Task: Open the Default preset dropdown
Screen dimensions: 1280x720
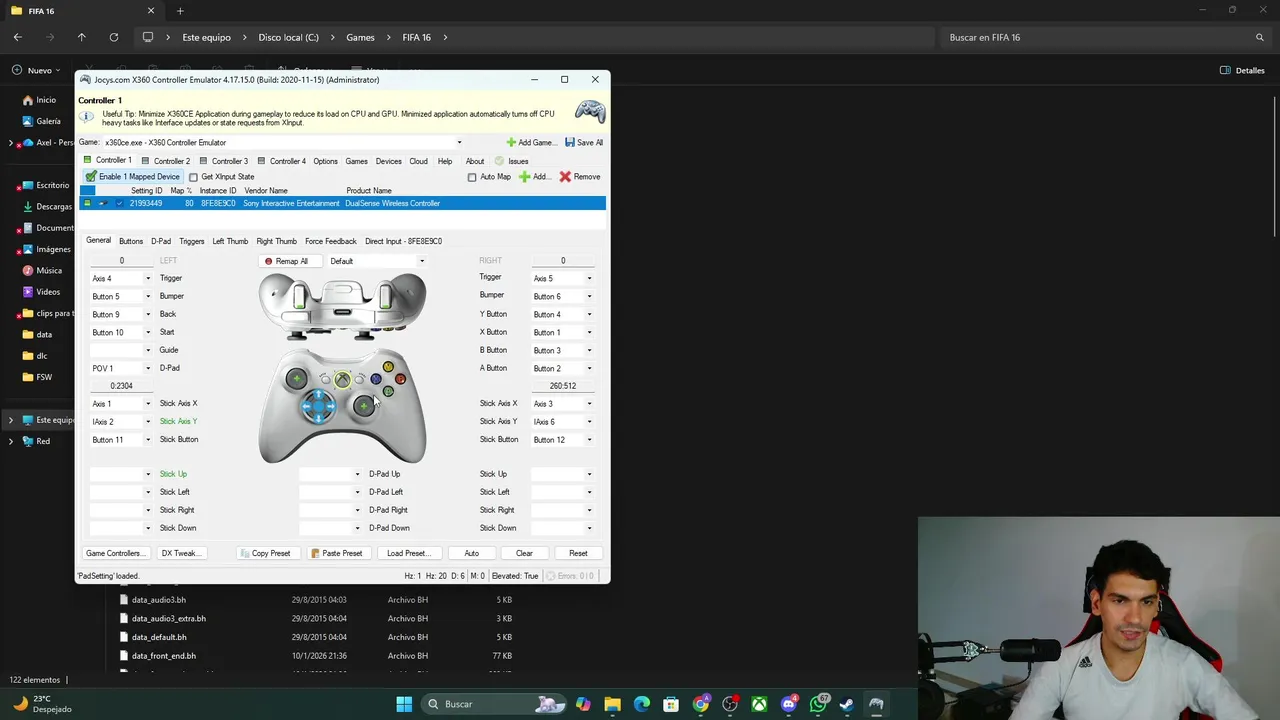Action: click(x=422, y=261)
